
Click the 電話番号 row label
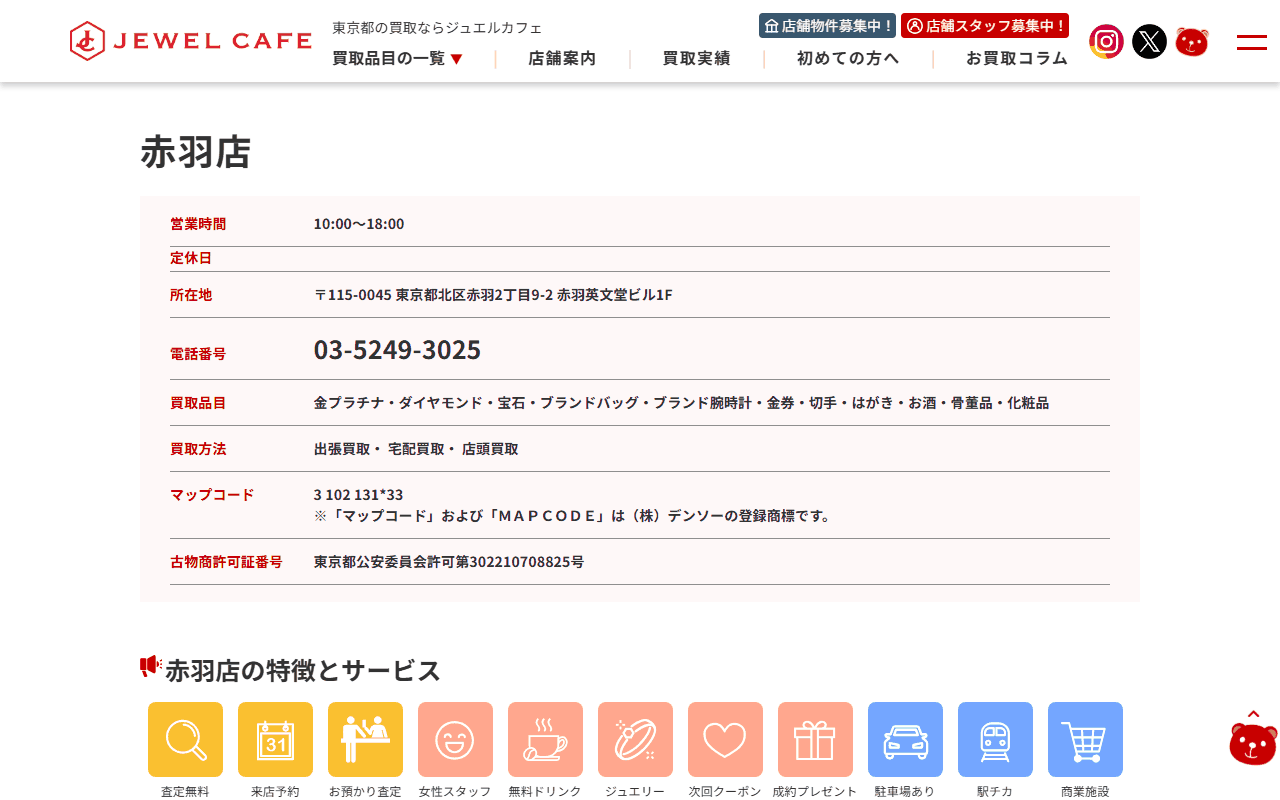(x=198, y=354)
